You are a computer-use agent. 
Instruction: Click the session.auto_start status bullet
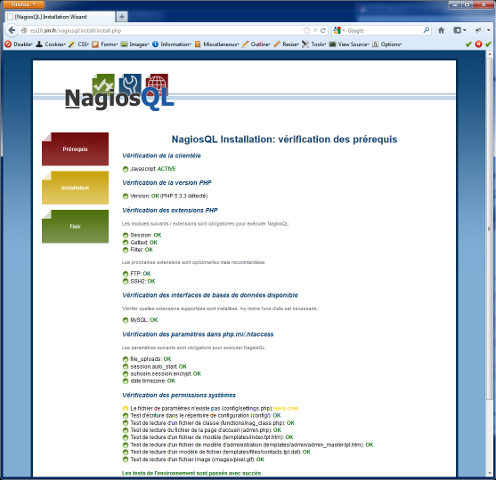125,367
